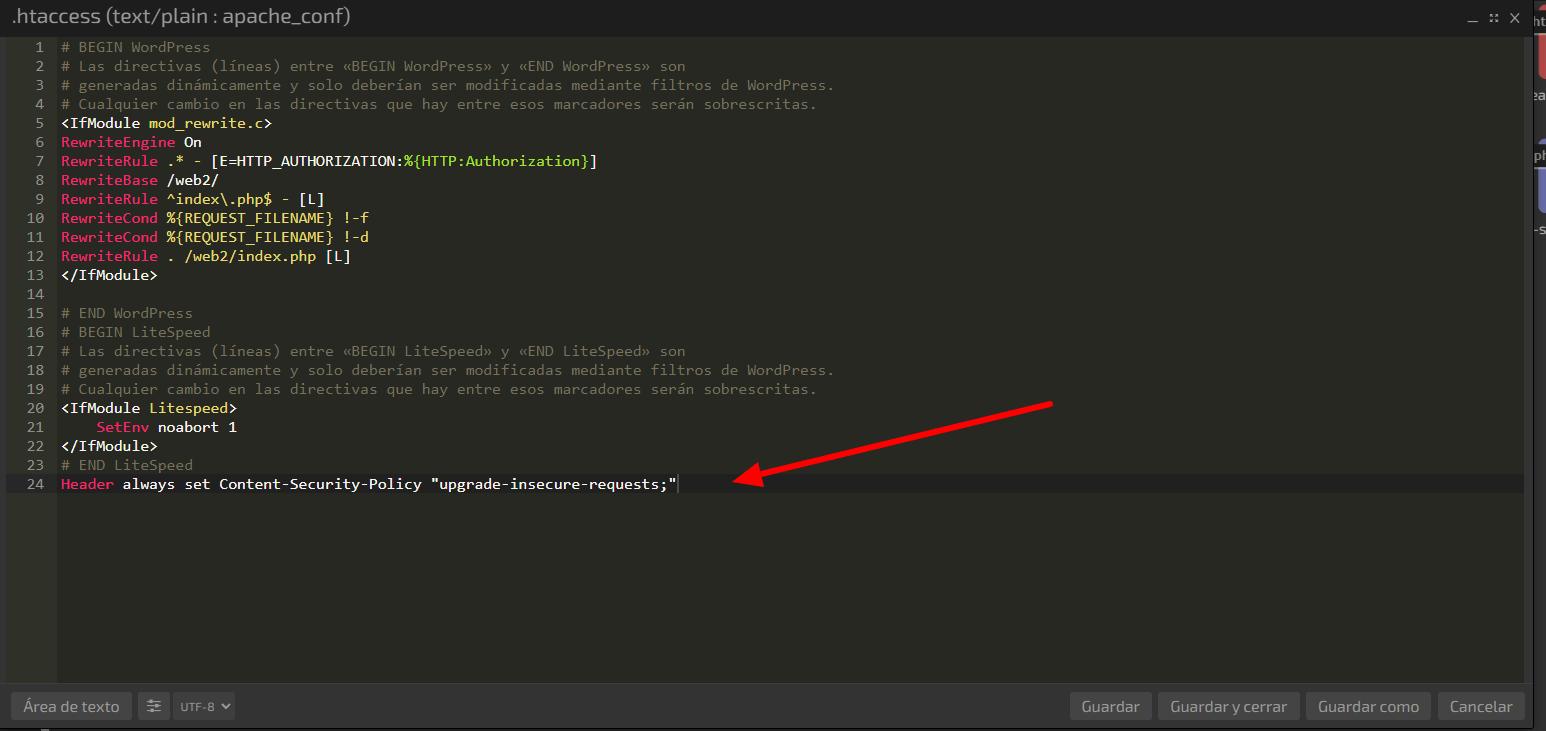
Task: Place cursor in Header always set line
Action: (x=369, y=484)
